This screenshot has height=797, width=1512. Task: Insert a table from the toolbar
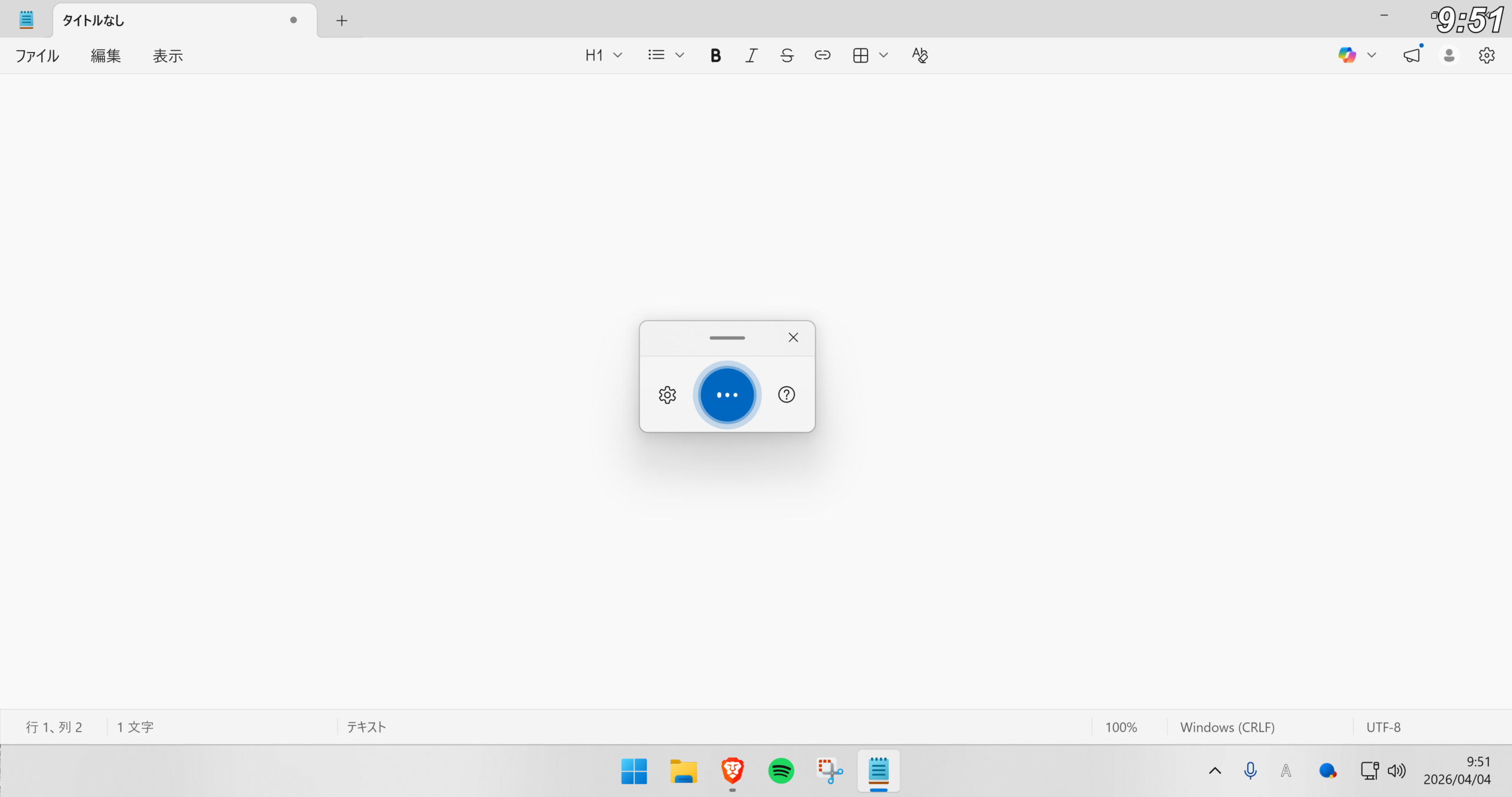(861, 55)
